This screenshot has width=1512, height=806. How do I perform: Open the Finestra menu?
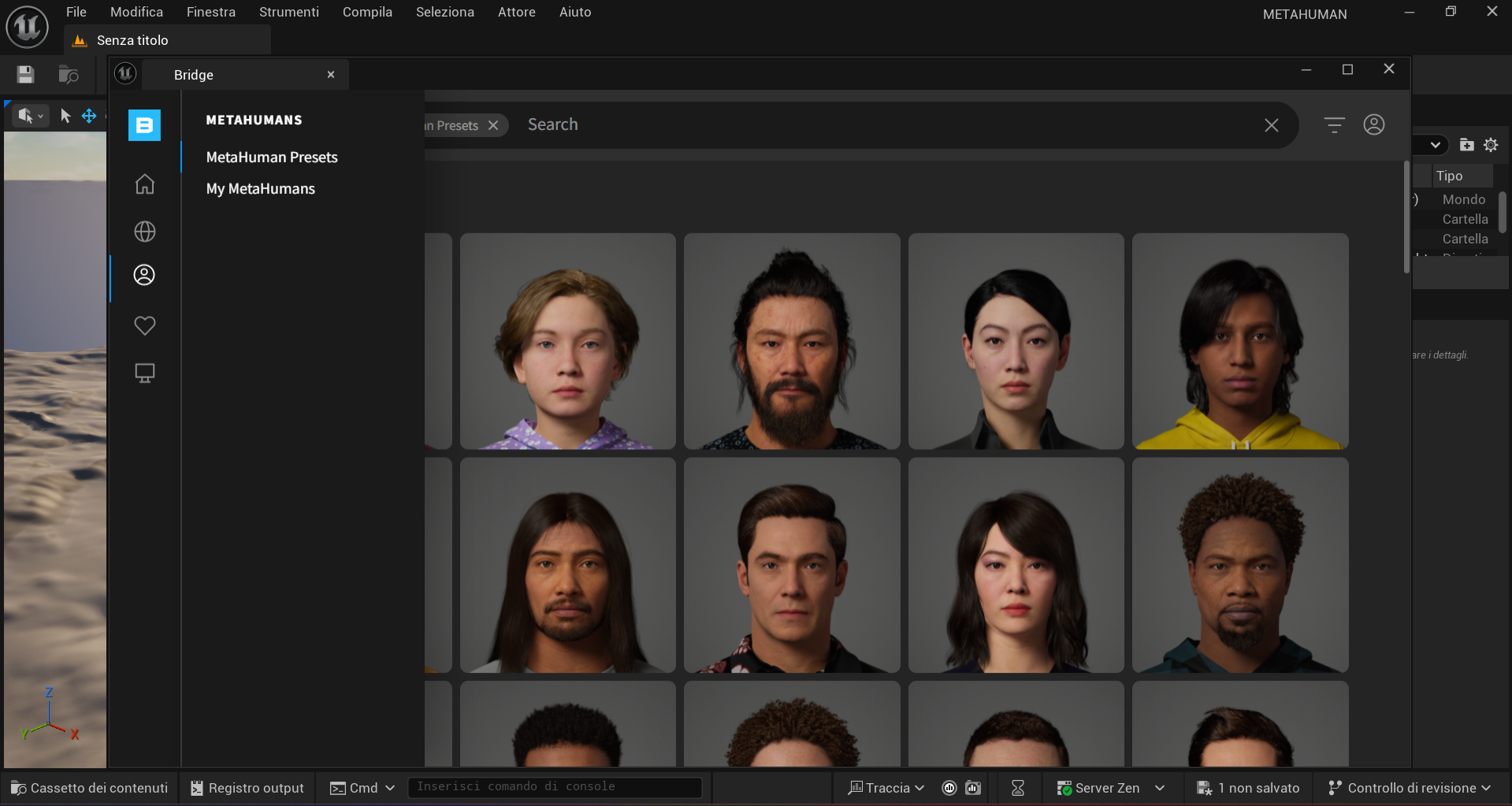coord(210,12)
